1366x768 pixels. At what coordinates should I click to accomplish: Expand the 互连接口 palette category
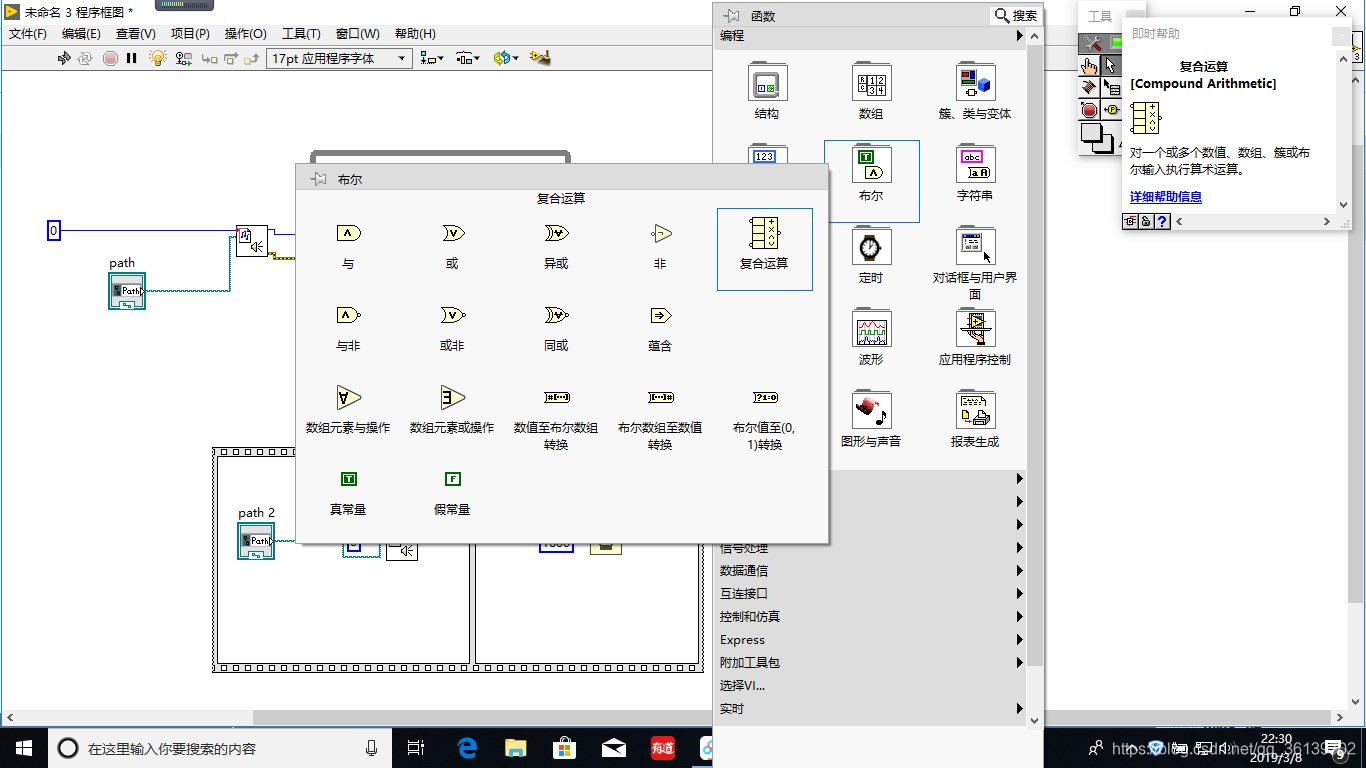point(872,594)
